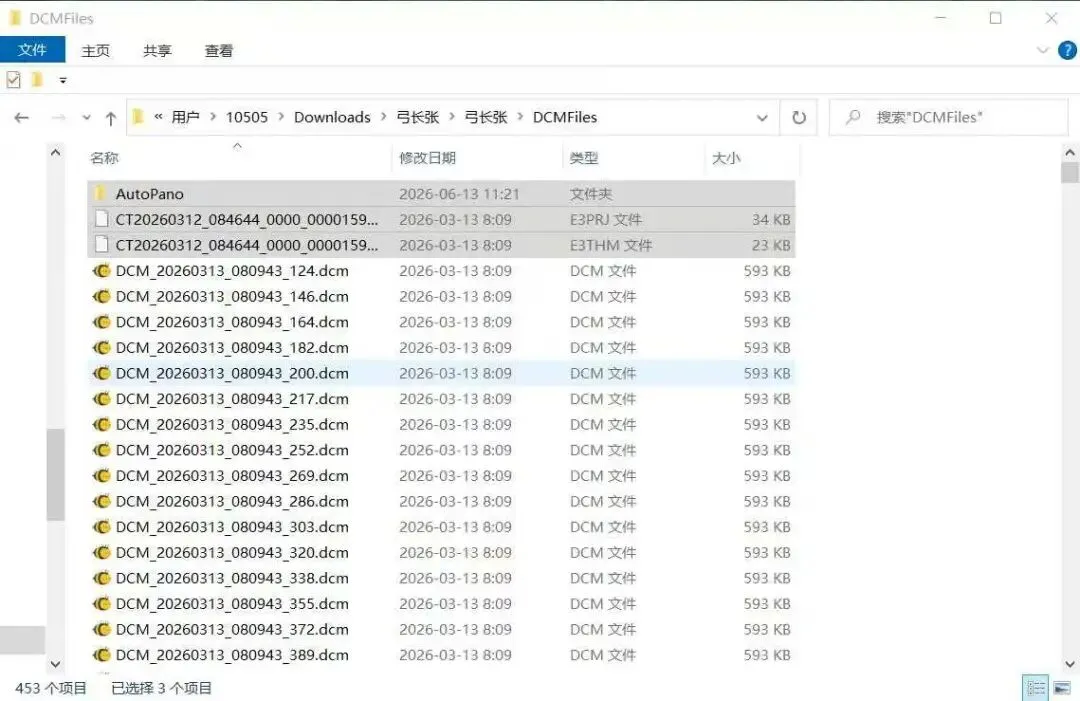Click the refresh button beside the address bar
Image resolution: width=1080 pixels, height=701 pixels.
[x=798, y=118]
